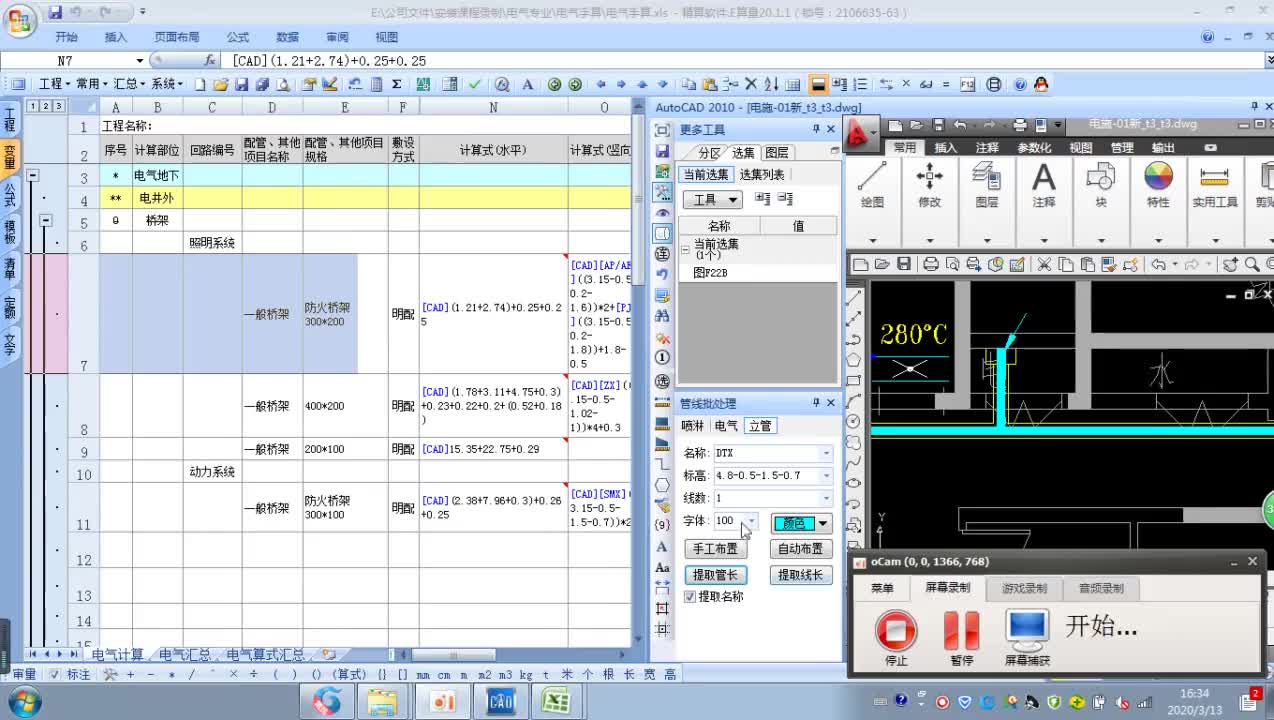Viewport: 1274px width, 720px height.
Task: Click the QQ penguin icon in toolbar
Action: tap(1040, 85)
